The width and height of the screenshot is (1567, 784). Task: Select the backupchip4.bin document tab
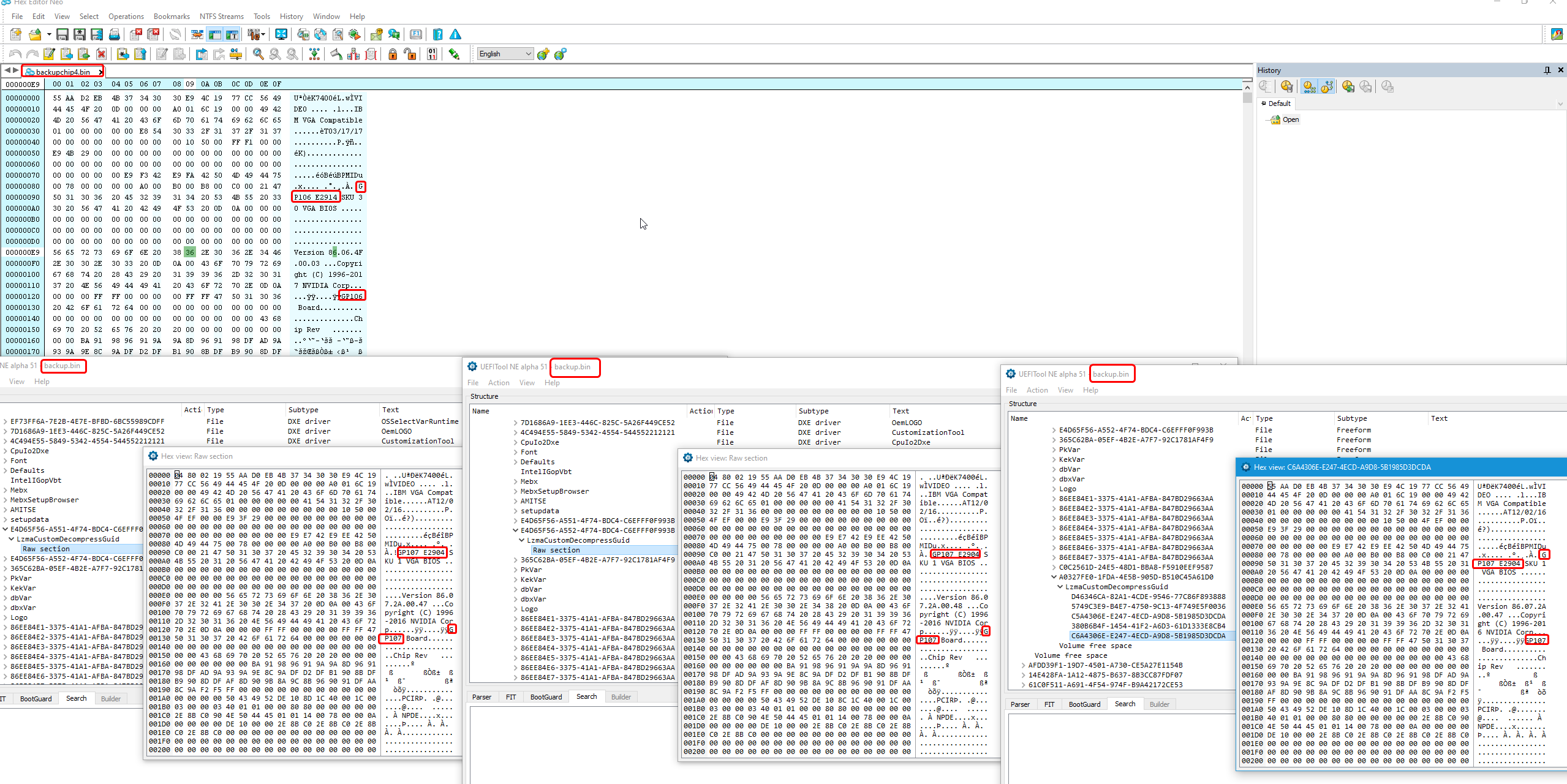62,72
